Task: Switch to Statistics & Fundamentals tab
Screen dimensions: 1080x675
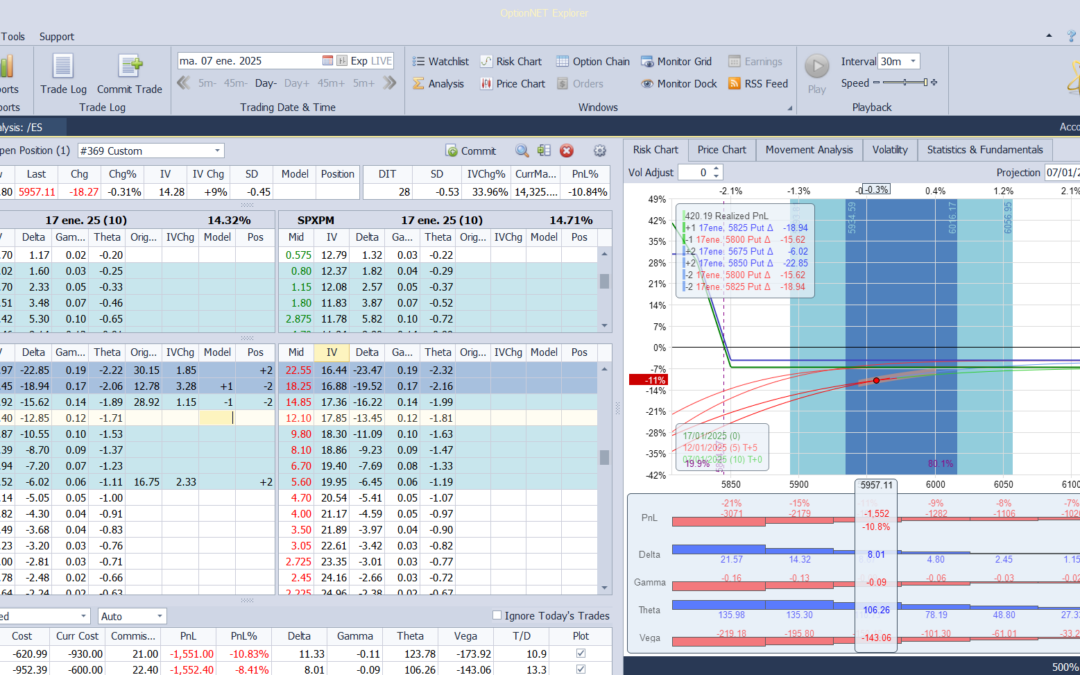Action: click(985, 149)
